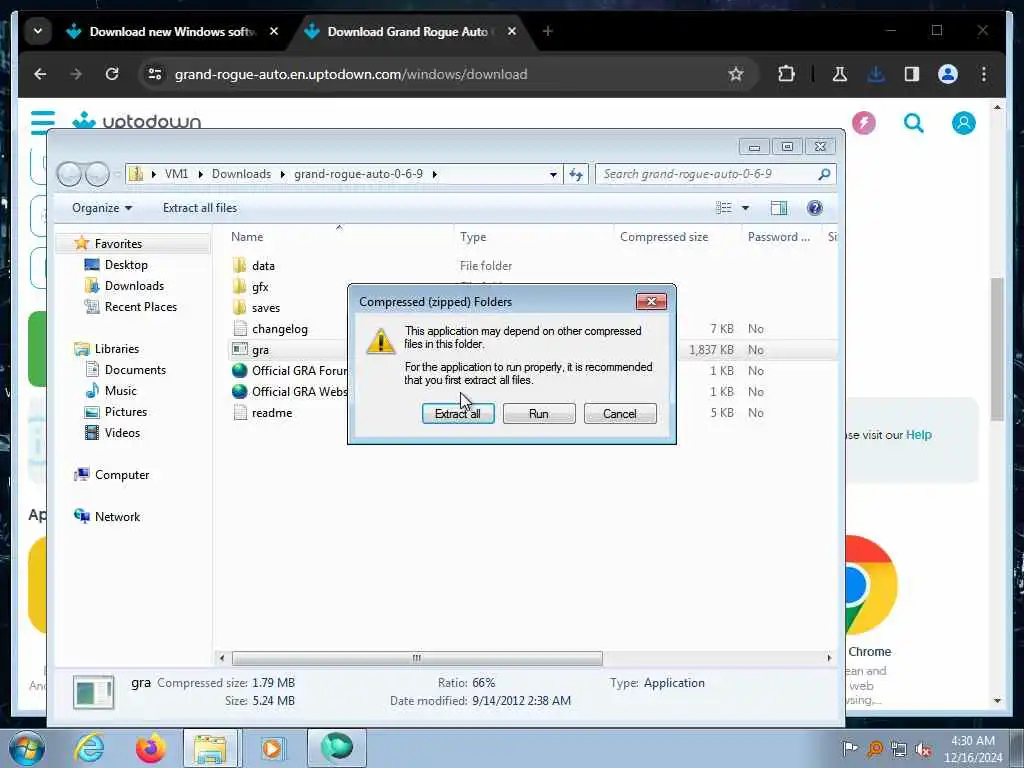This screenshot has width=1024, height=768.
Task: Open Explorer help question mark icon
Action: [x=814, y=208]
